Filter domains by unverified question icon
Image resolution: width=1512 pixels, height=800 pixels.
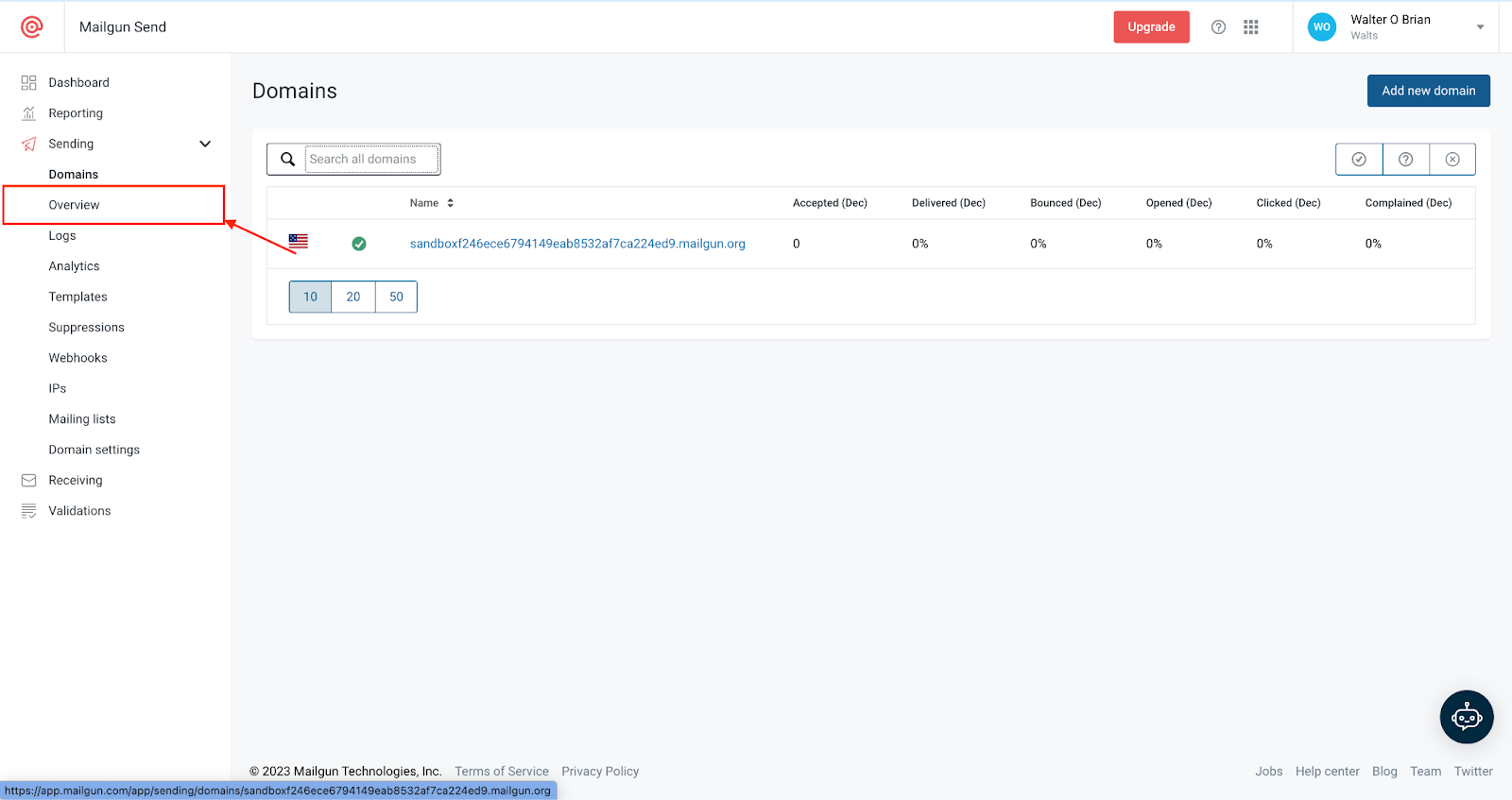tap(1406, 160)
